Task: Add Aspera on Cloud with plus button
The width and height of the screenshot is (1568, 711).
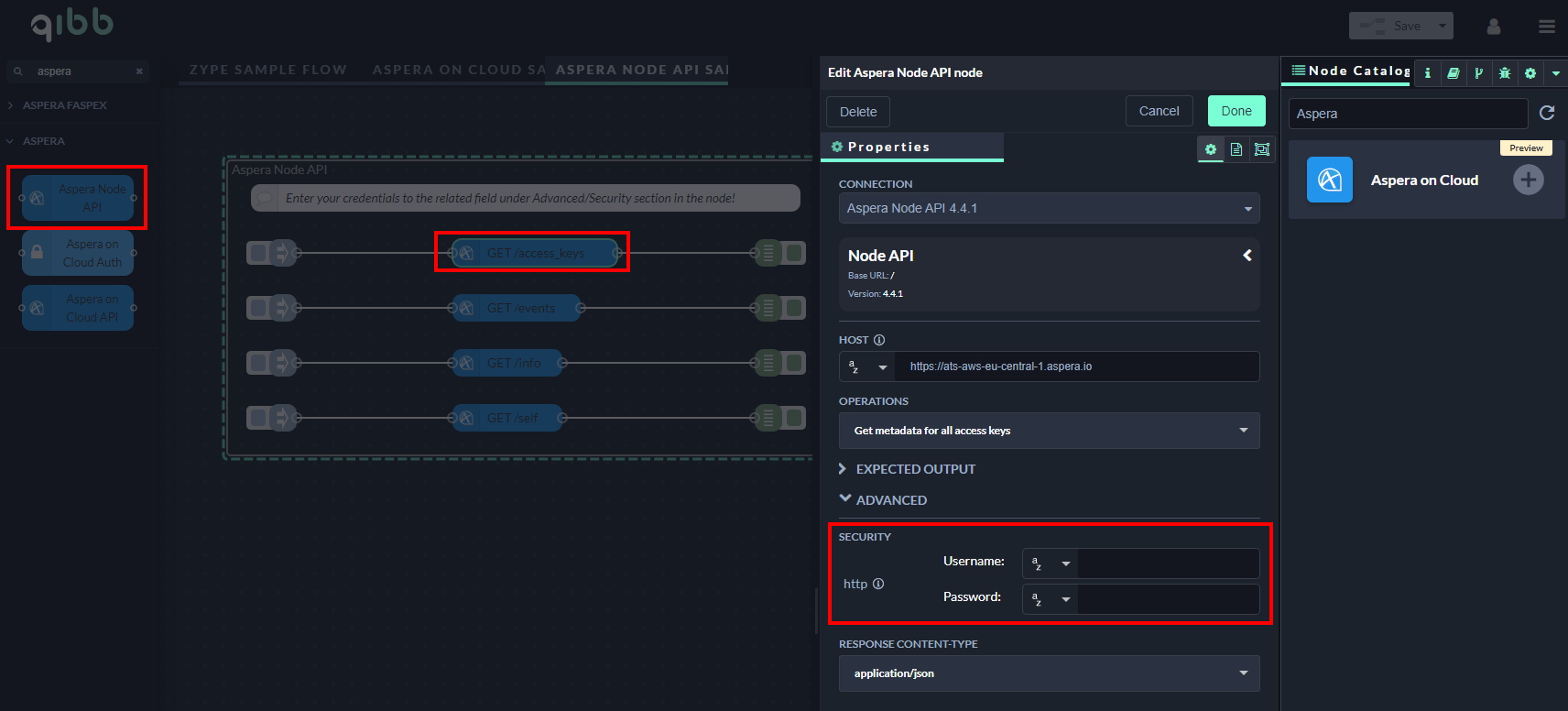Action: (1528, 180)
